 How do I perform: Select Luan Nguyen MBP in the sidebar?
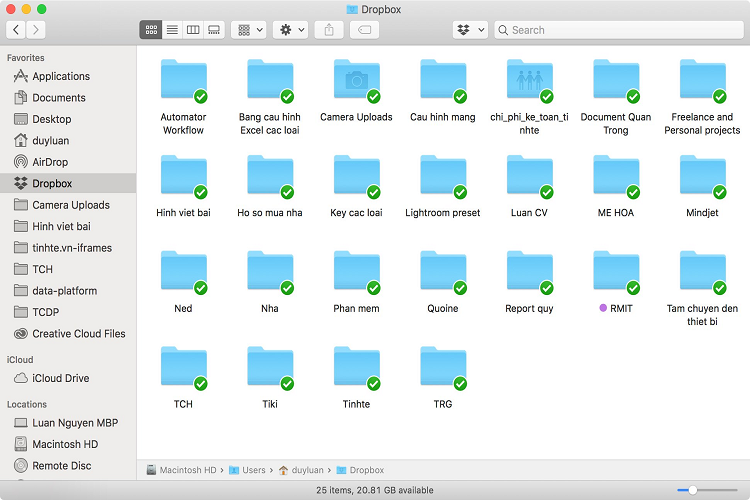pos(66,423)
